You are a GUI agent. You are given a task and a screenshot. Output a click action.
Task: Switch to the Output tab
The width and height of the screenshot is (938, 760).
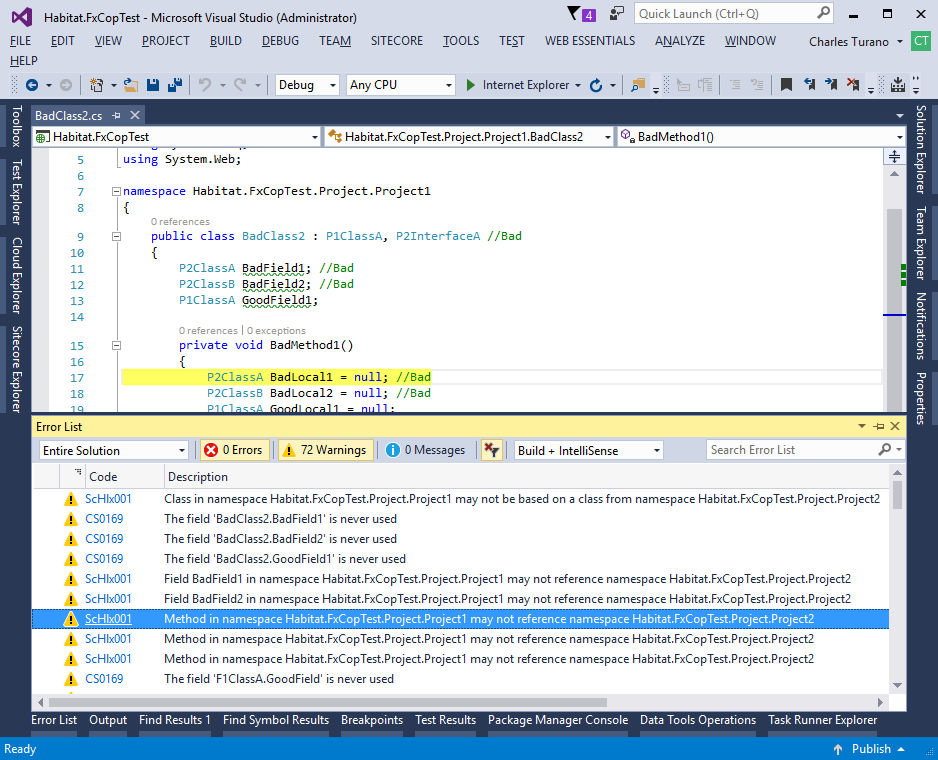tap(108, 720)
